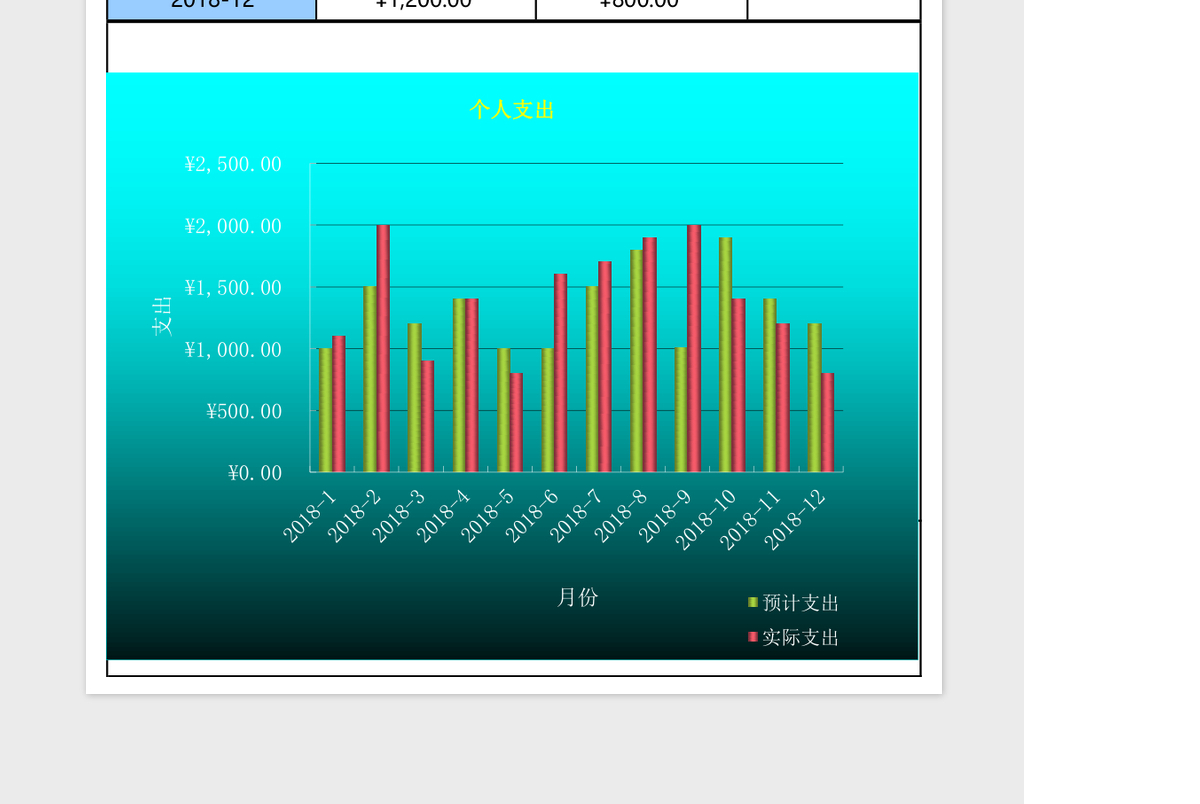Select the red 实际支出 bar for 2018-6
1200x804 pixels.
click(561, 373)
